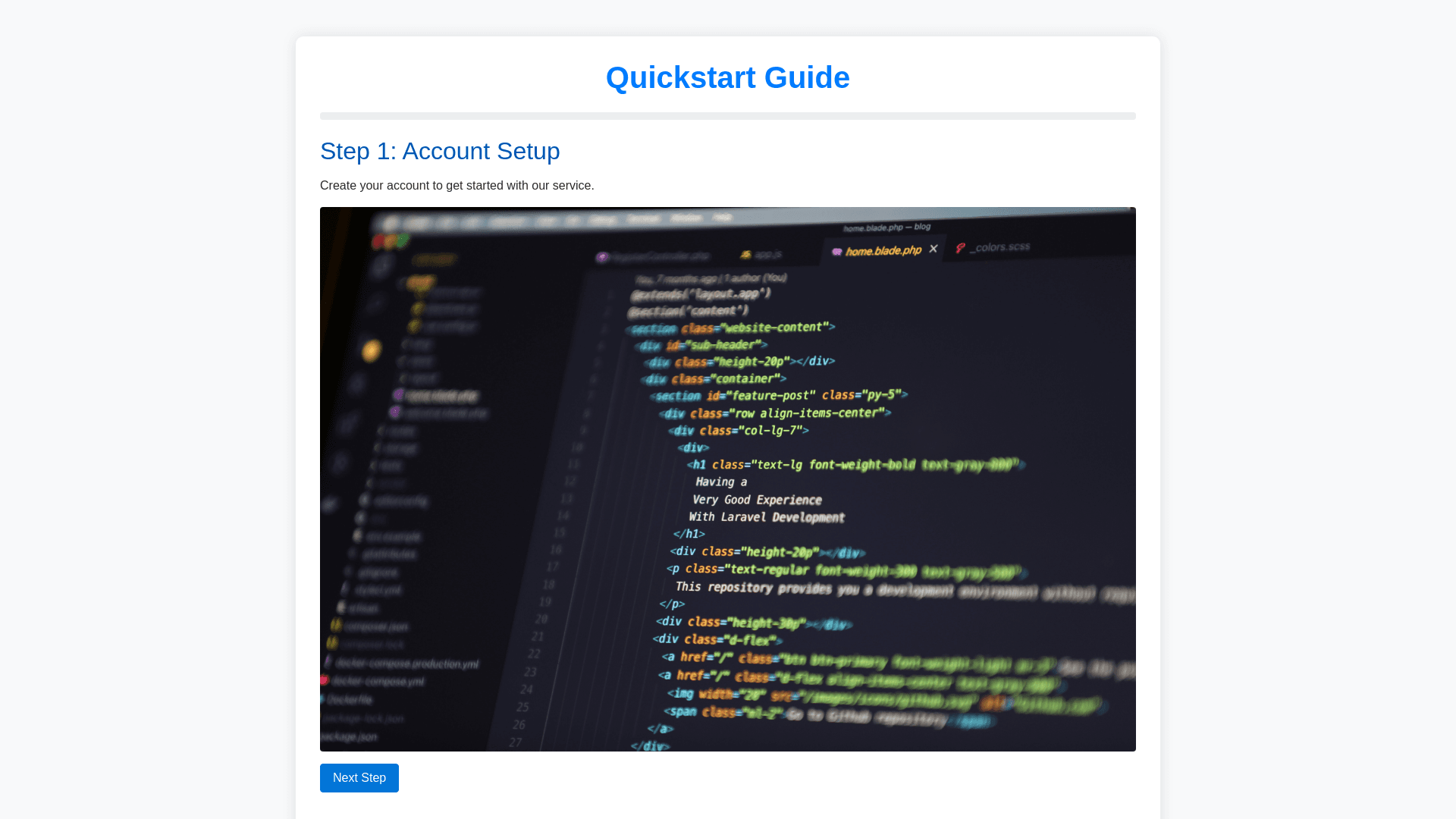1456x819 pixels.
Task: Click the "Create your account" description text
Action: 457,186
